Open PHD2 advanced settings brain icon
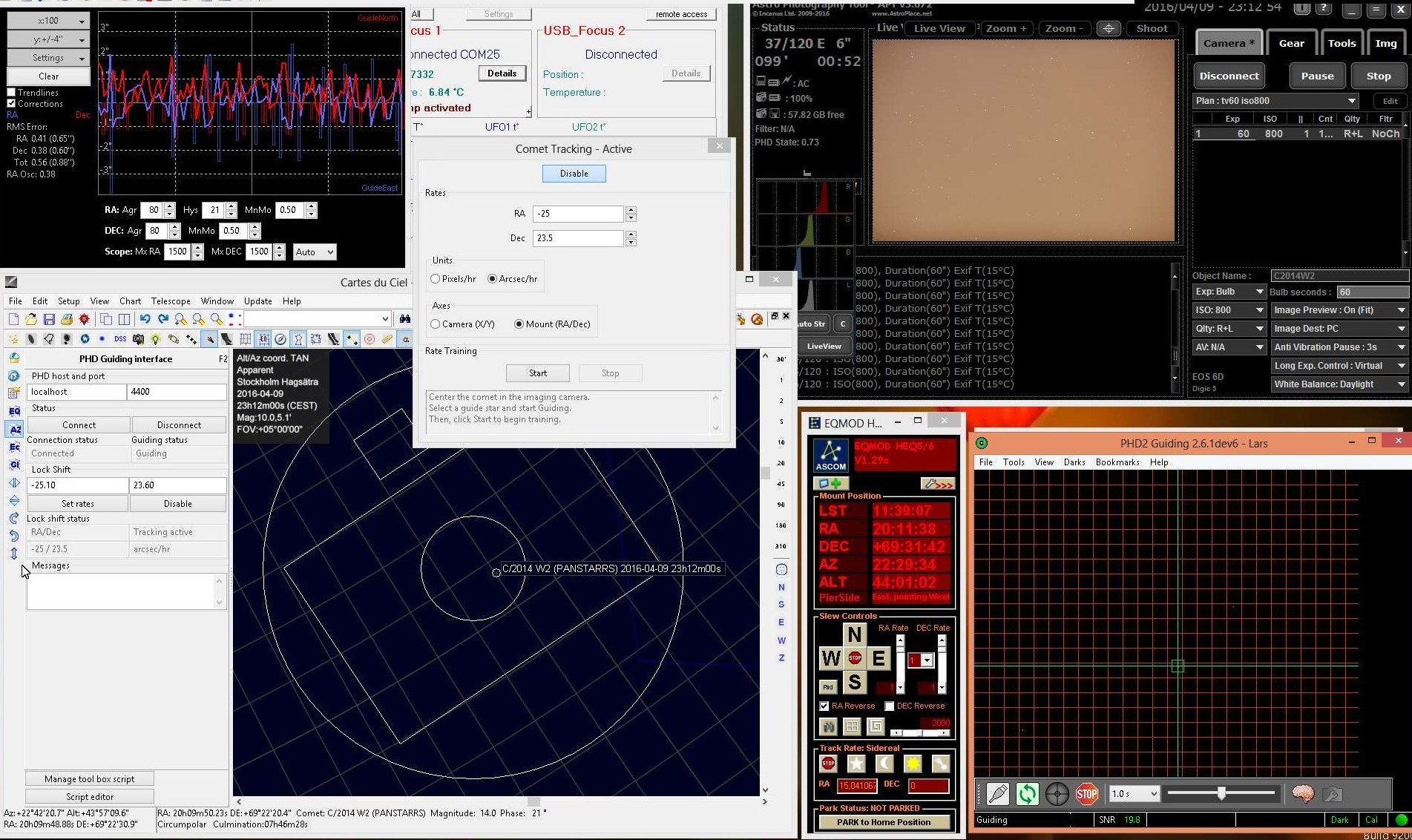1412x840 pixels. 1303,794
